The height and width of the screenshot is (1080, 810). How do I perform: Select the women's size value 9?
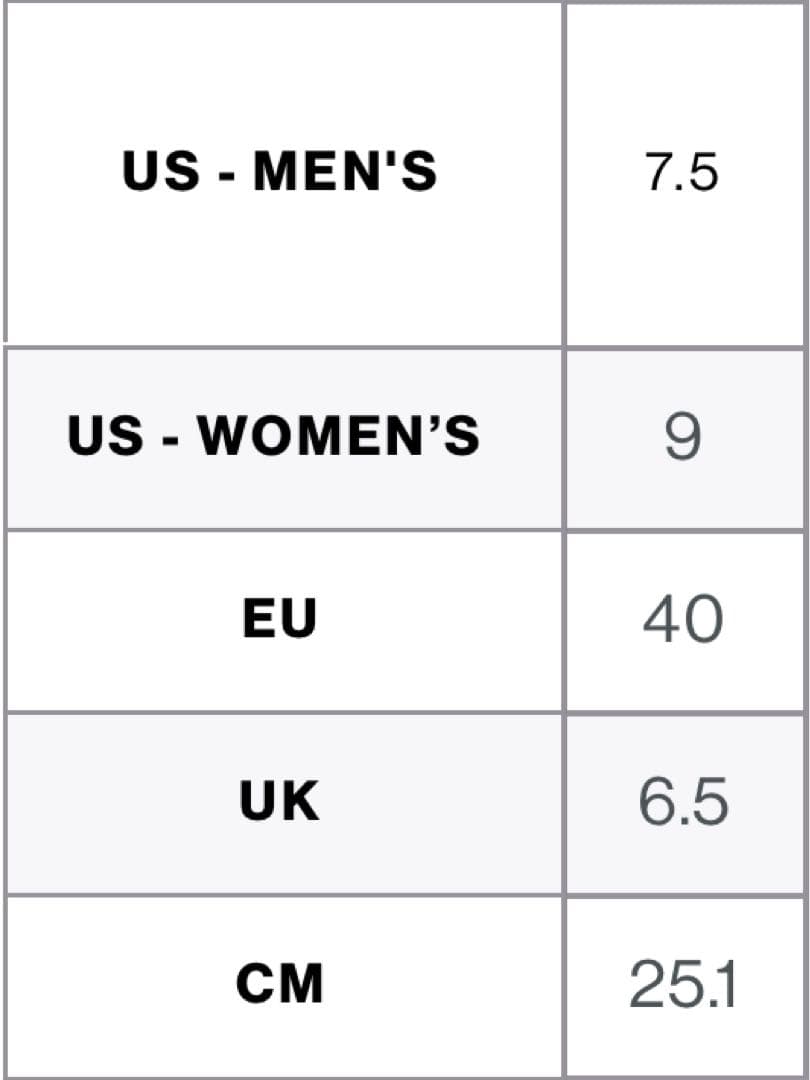[683, 438]
